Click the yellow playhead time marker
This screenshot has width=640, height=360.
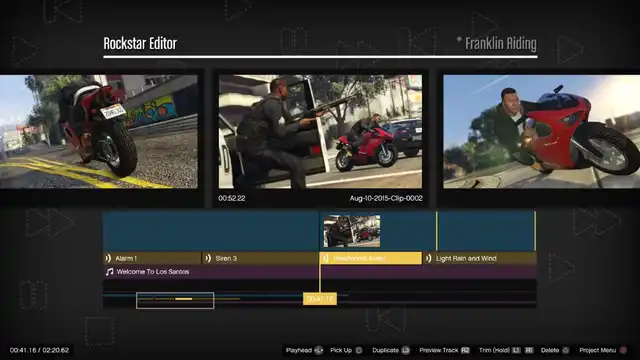320,299
